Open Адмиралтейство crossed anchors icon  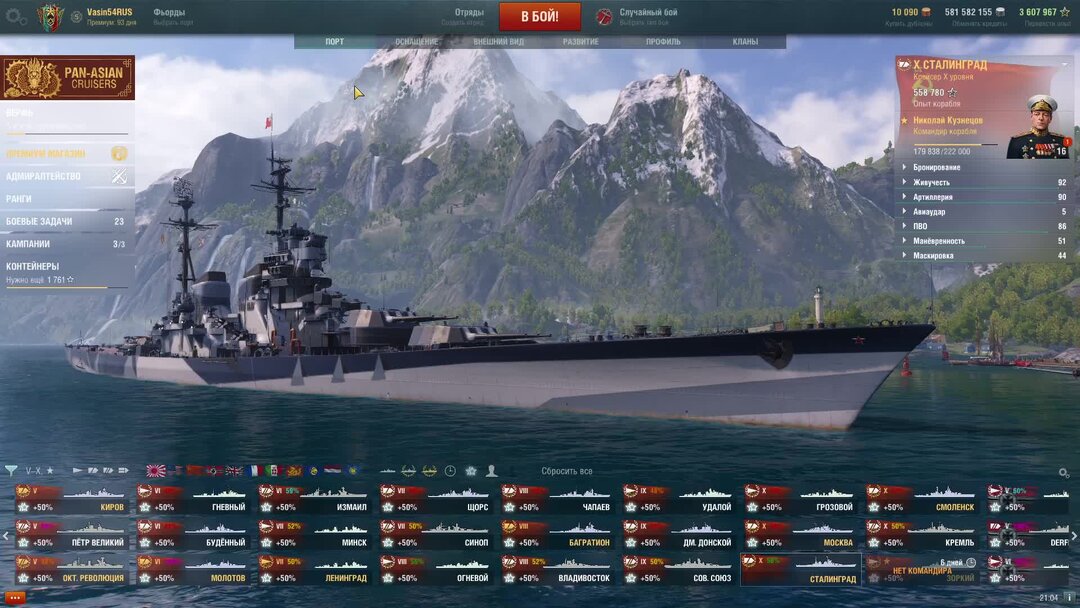pyautogui.click(x=119, y=176)
